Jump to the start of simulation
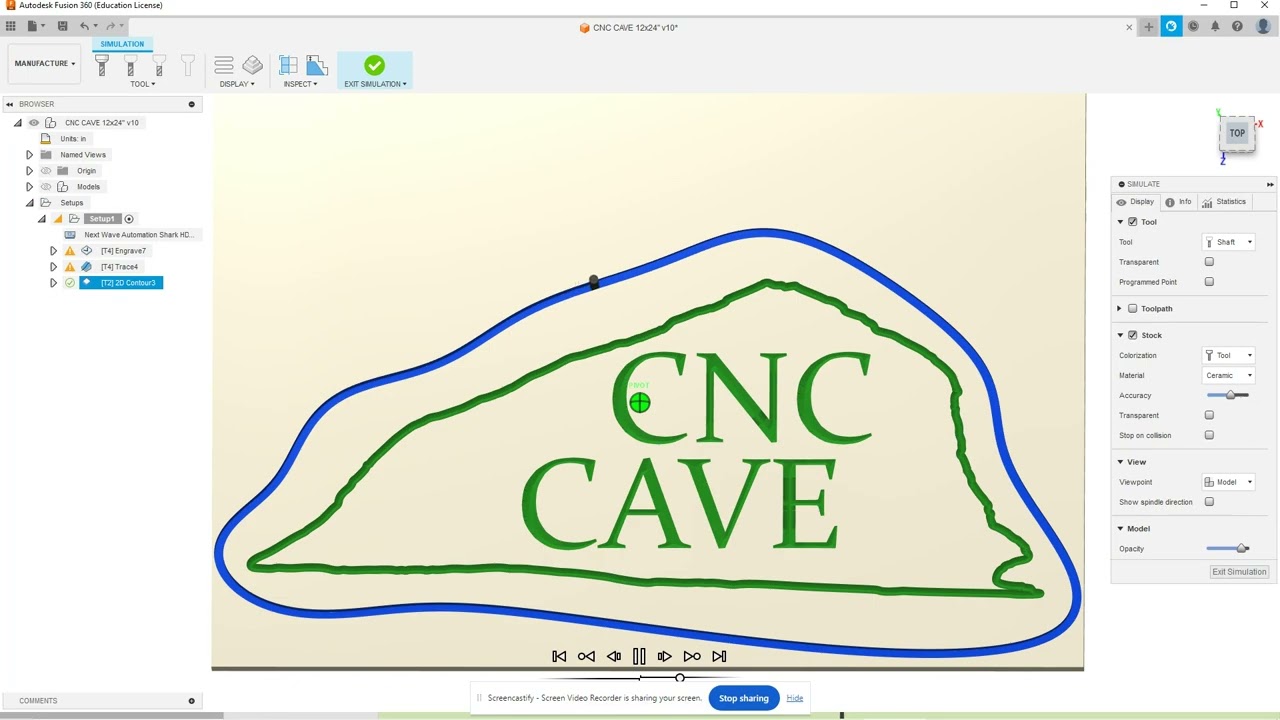The width and height of the screenshot is (1280, 720). click(x=559, y=656)
